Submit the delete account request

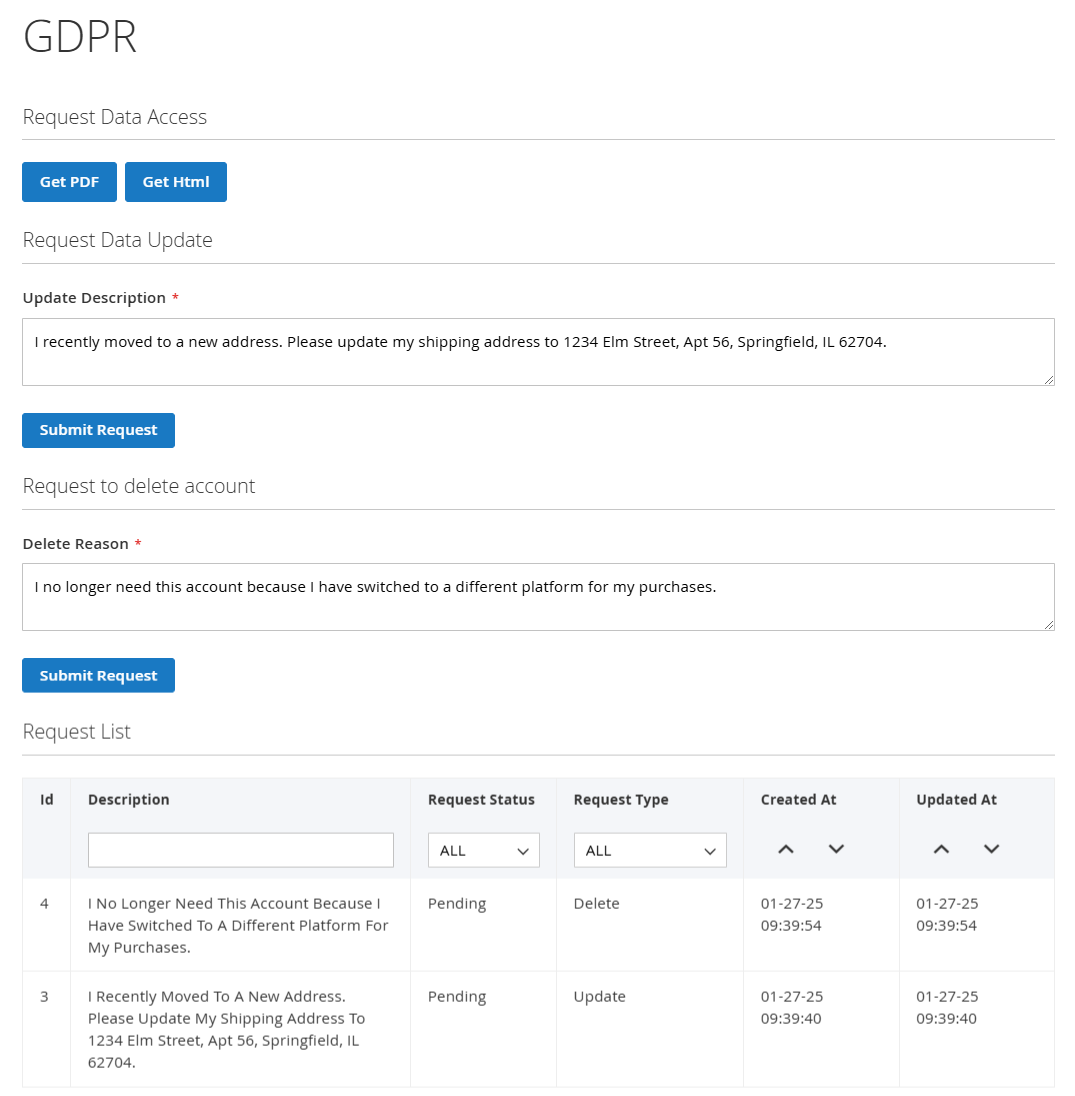(x=98, y=675)
